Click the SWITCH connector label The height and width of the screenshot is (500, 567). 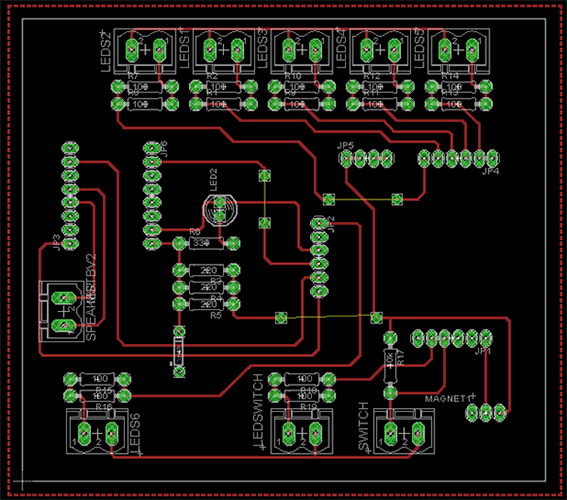(363, 427)
